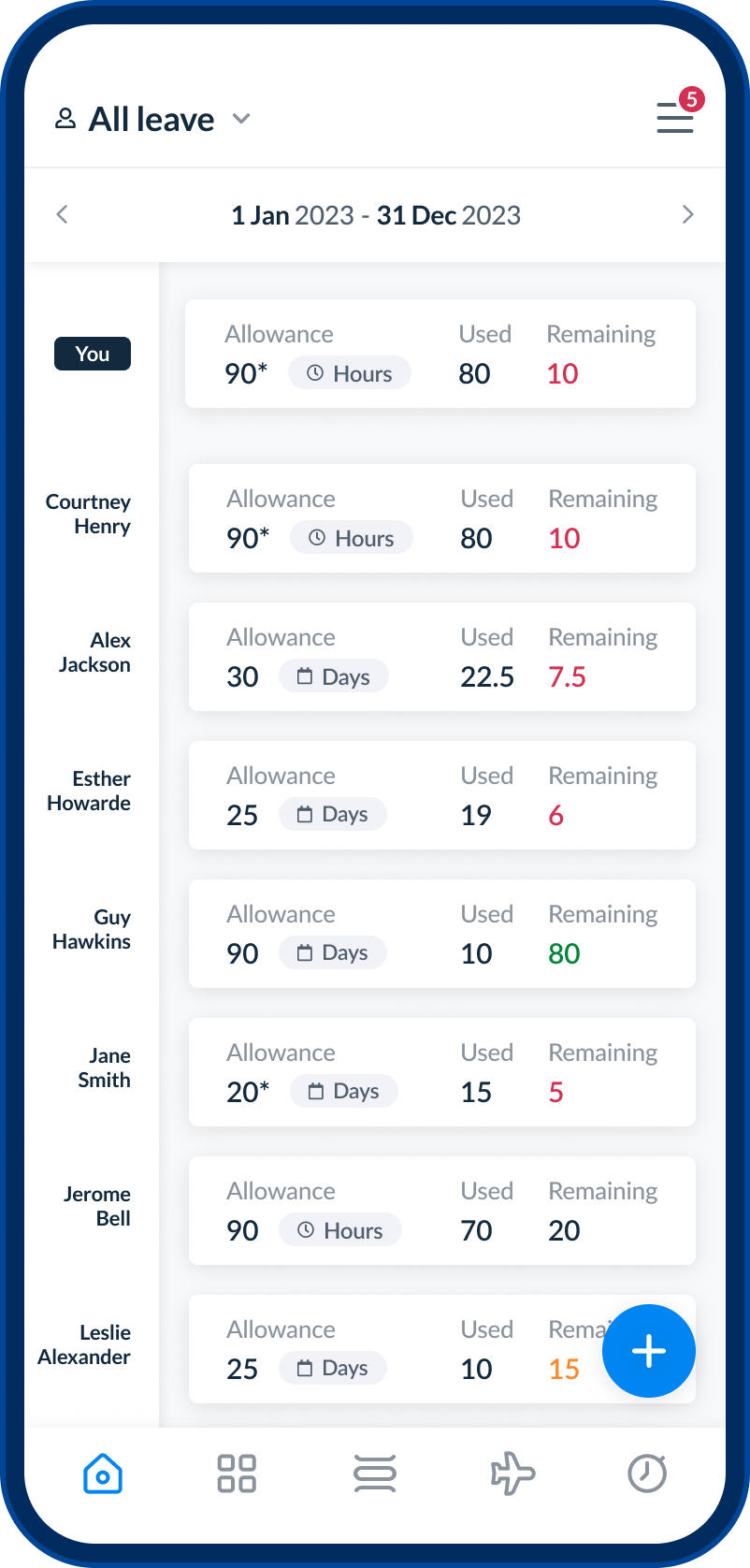Viewport: 750px width, 1568px height.
Task: Open Guy Hawkins' leave allowance card
Action: (441, 934)
